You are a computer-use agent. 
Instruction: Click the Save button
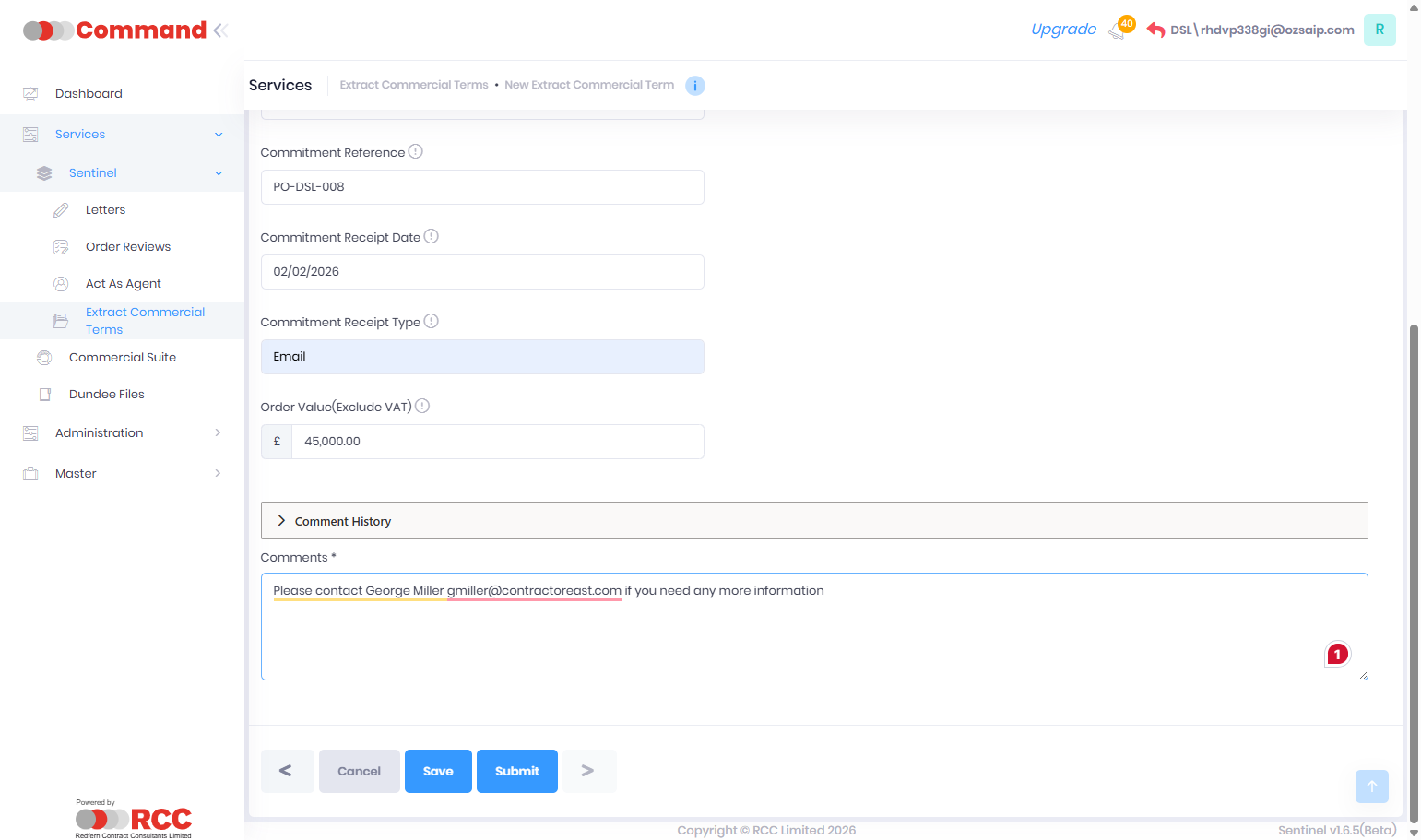(438, 771)
